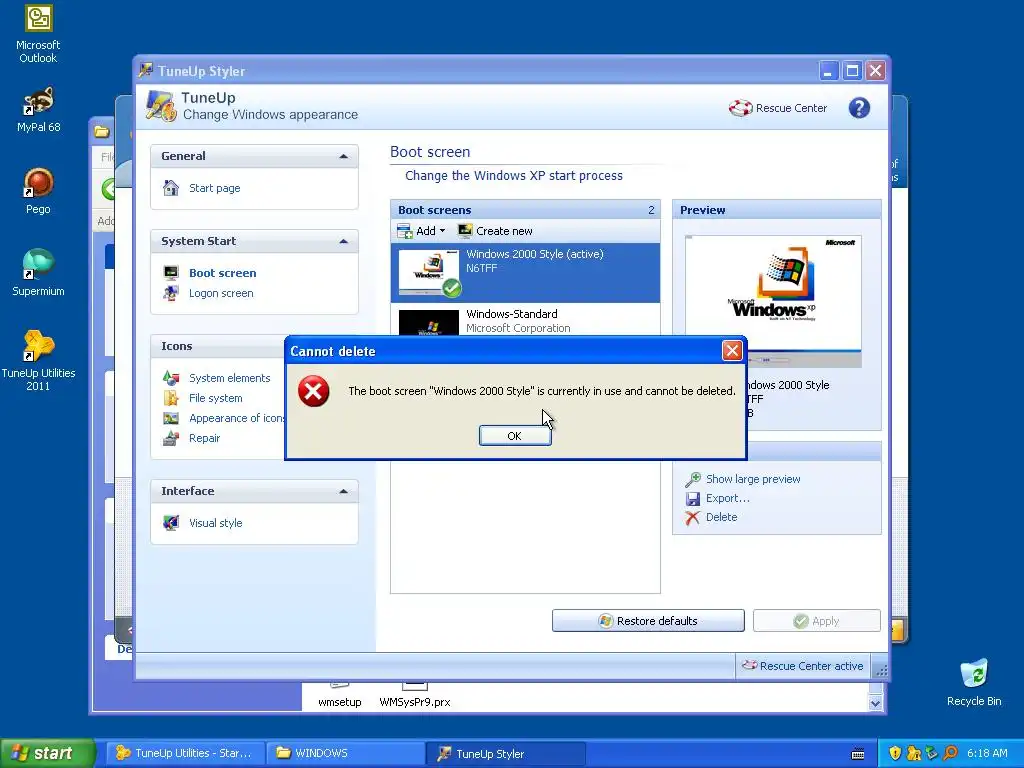Maximize the TuneUp Styler window
This screenshot has width=1024, height=768.
852,71
